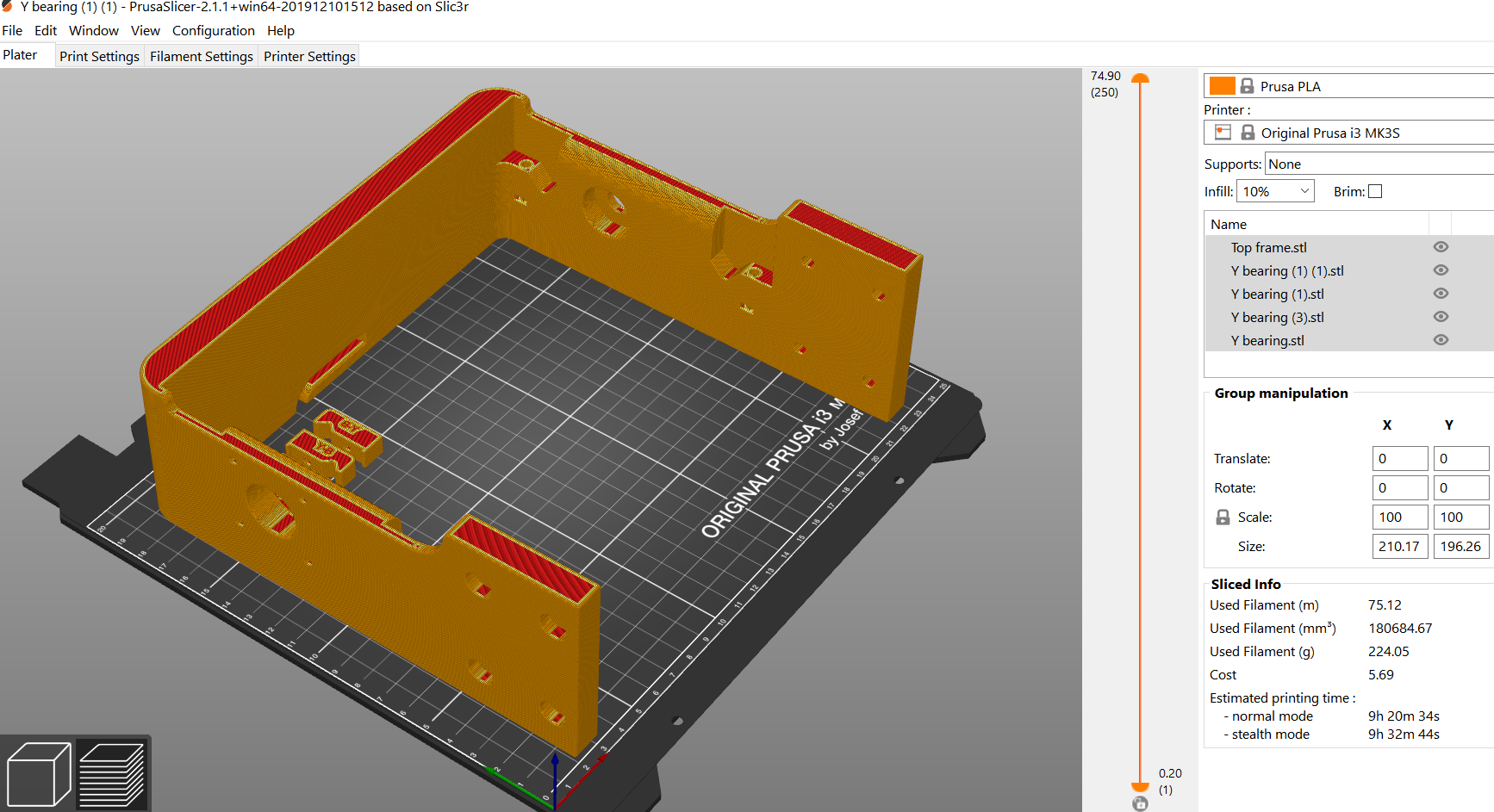Select Y bearing (1).stl in object list
This screenshot has height=812, width=1494.
[x=1277, y=294]
